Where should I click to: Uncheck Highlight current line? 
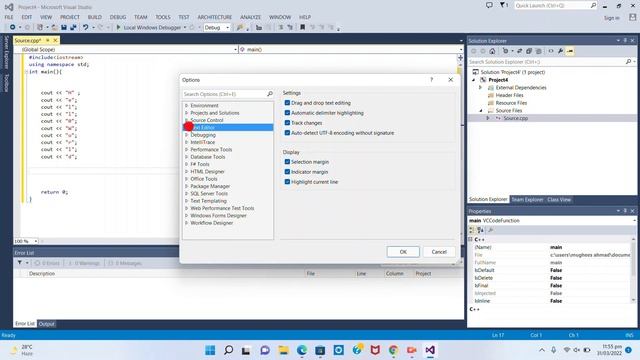point(287,182)
